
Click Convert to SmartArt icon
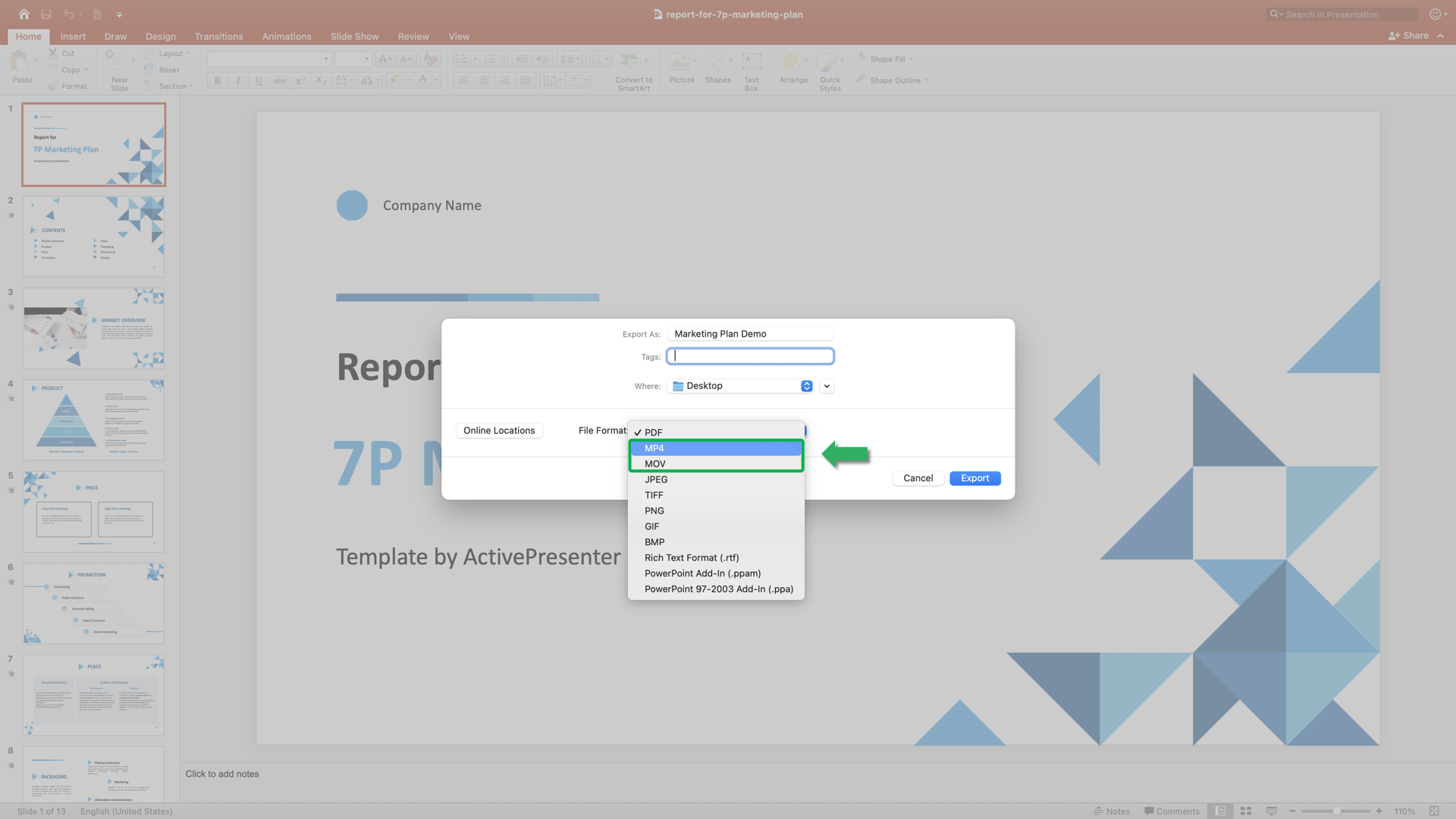[x=629, y=61]
